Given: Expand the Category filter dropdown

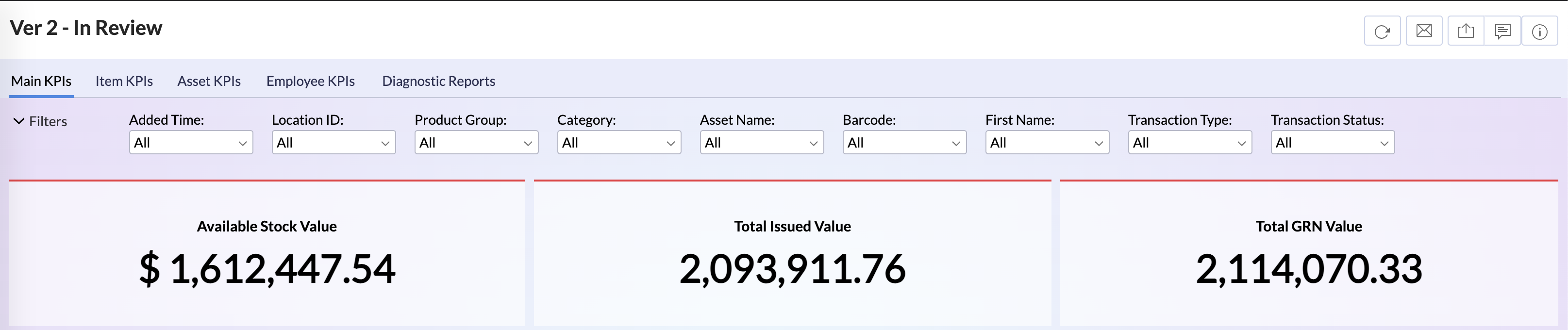Looking at the screenshot, I should tap(618, 143).
